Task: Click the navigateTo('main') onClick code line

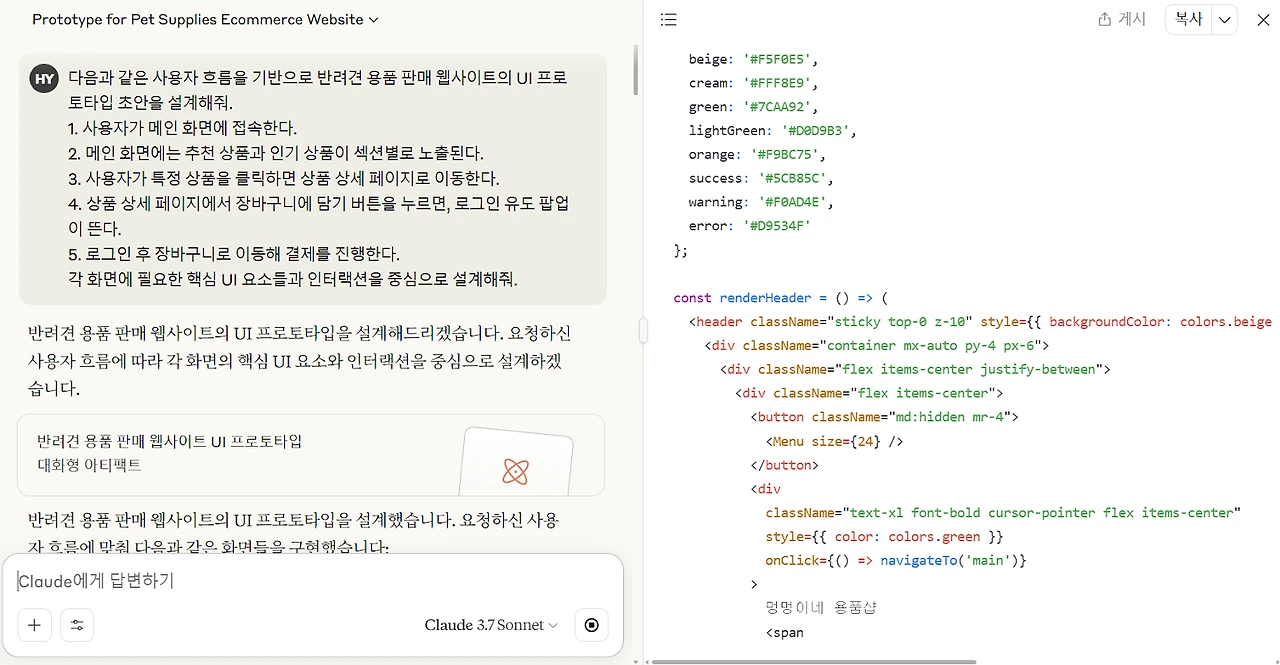Action: [x=896, y=561]
